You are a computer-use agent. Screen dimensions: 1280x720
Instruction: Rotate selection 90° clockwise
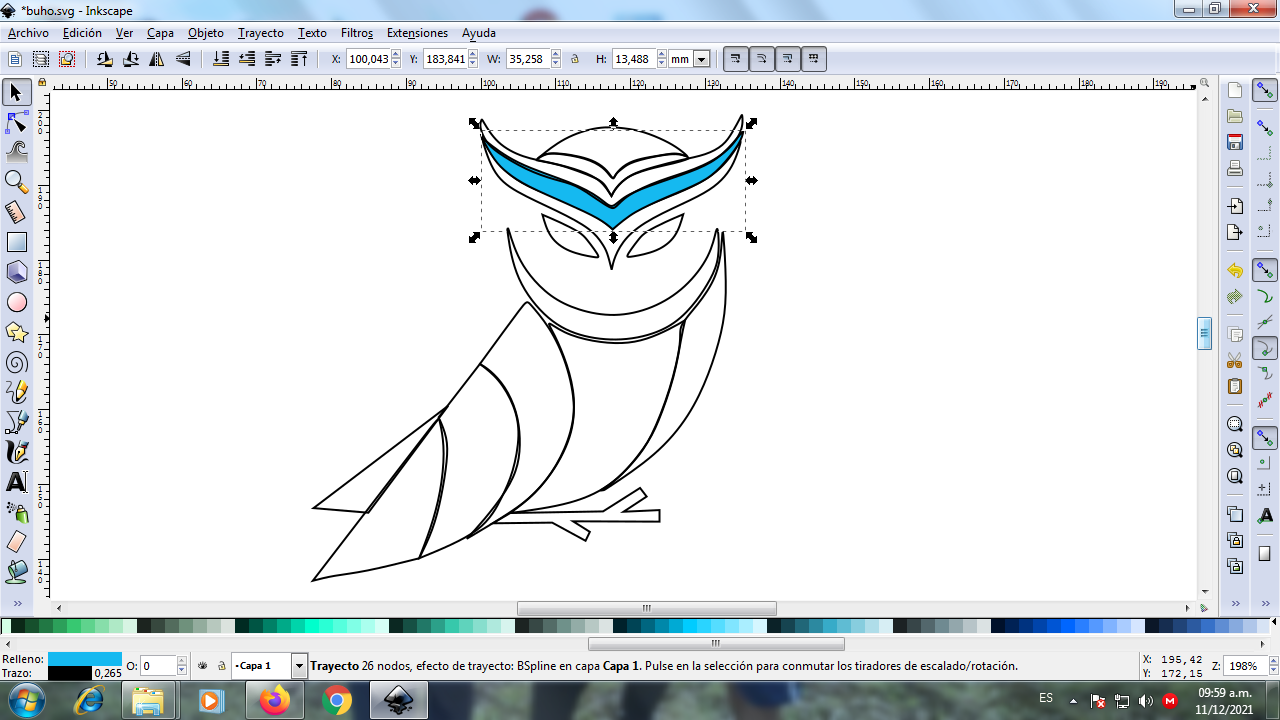(131, 59)
